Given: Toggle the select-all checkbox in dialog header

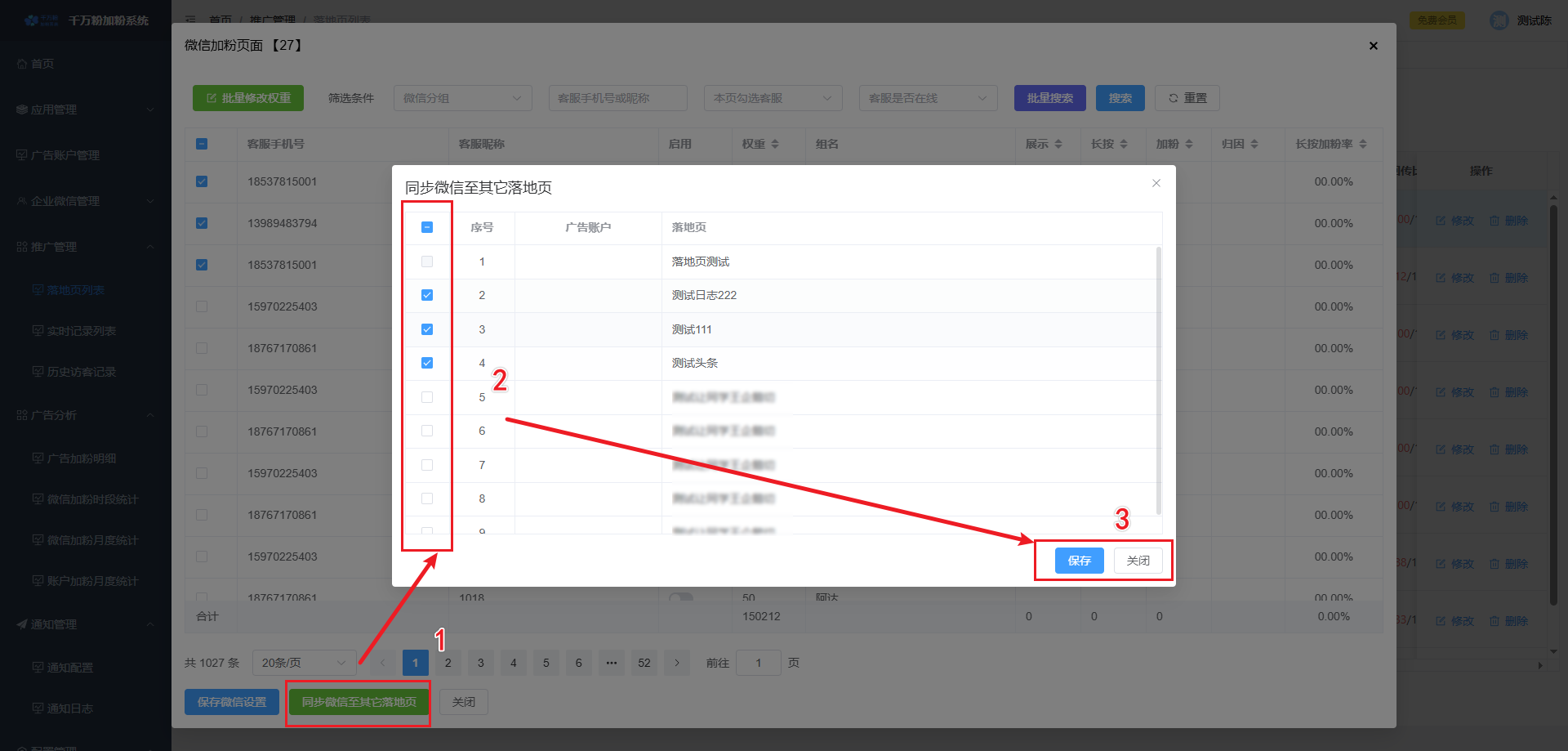Looking at the screenshot, I should 427,227.
